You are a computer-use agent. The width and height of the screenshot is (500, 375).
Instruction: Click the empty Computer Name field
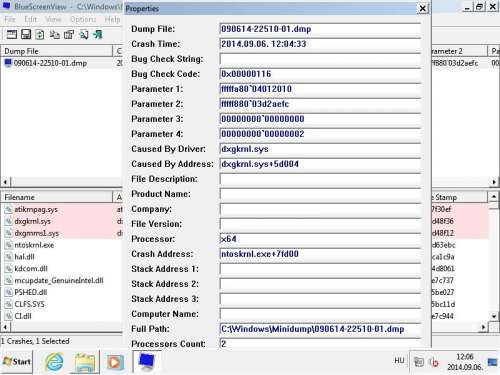(320, 314)
